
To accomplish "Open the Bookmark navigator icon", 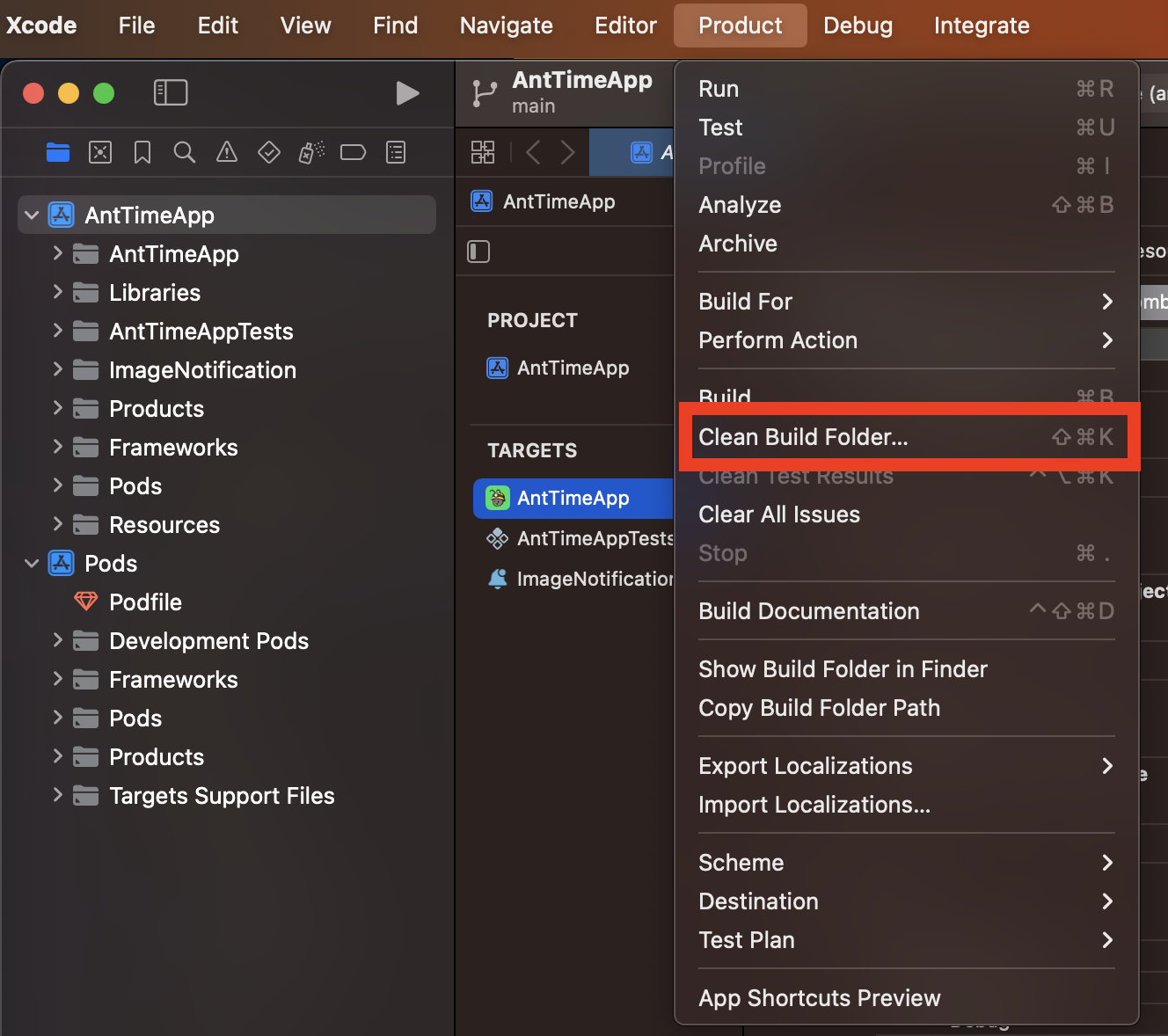I will [142, 153].
